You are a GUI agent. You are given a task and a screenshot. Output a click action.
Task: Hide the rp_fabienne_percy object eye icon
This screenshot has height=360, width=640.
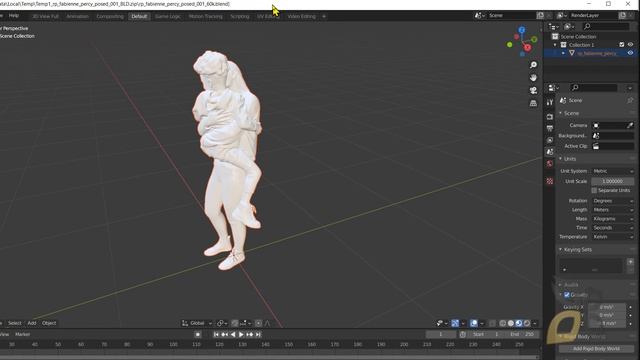click(630, 53)
